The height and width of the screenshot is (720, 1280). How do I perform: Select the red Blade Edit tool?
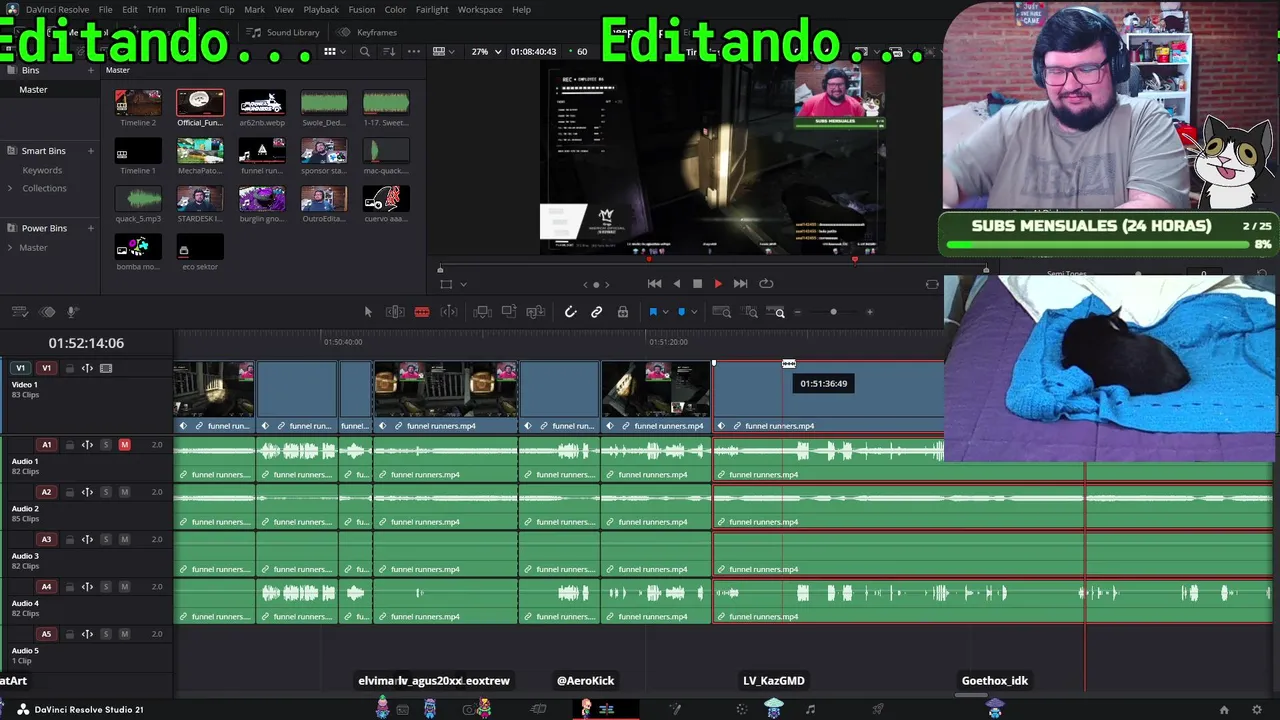[422, 312]
